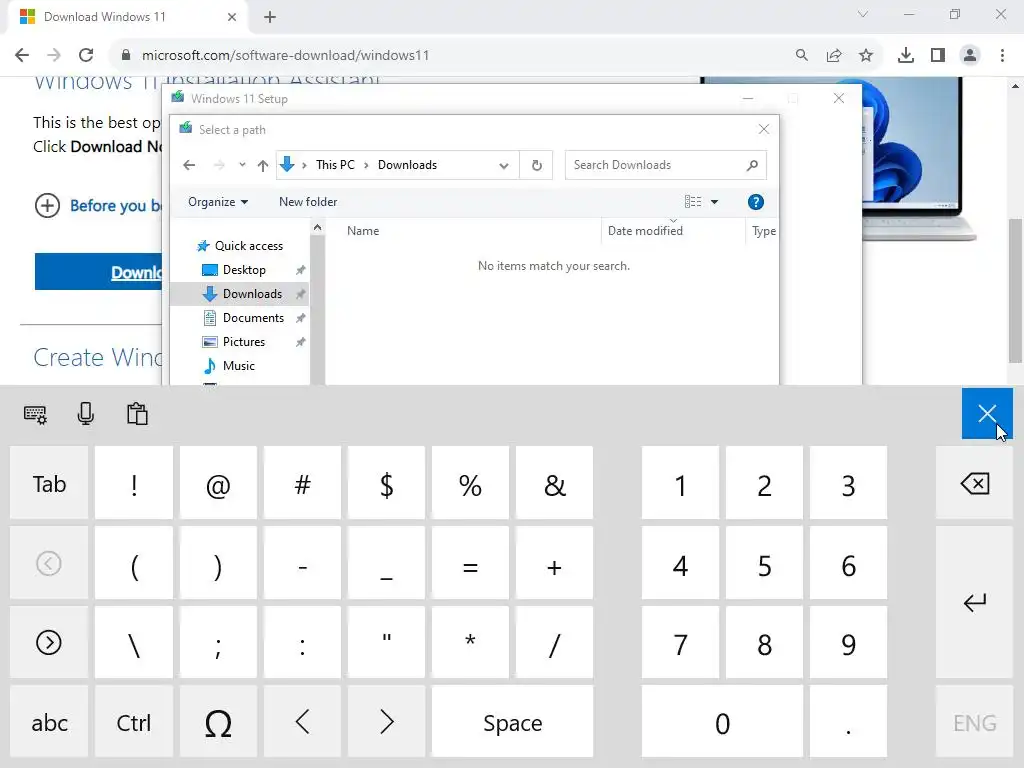Click the Search Downloads input field

(x=665, y=165)
